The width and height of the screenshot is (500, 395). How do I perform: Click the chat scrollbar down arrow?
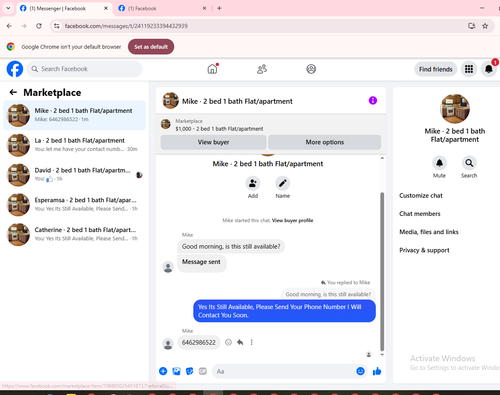pos(382,354)
